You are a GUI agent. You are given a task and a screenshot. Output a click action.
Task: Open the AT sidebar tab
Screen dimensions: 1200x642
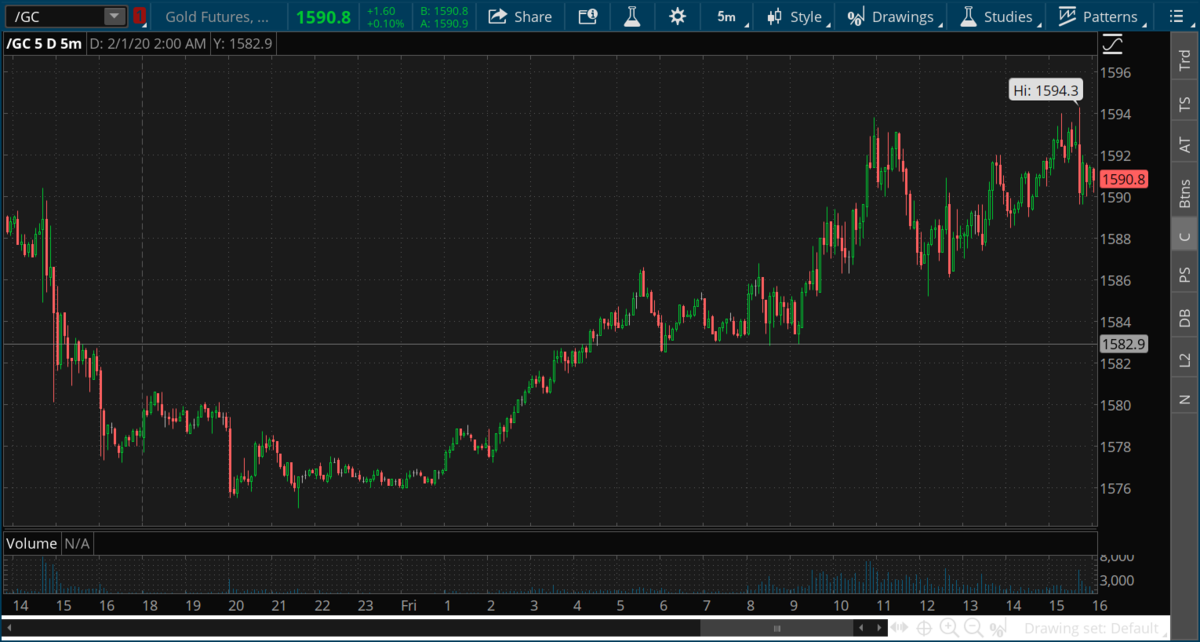(x=1184, y=145)
